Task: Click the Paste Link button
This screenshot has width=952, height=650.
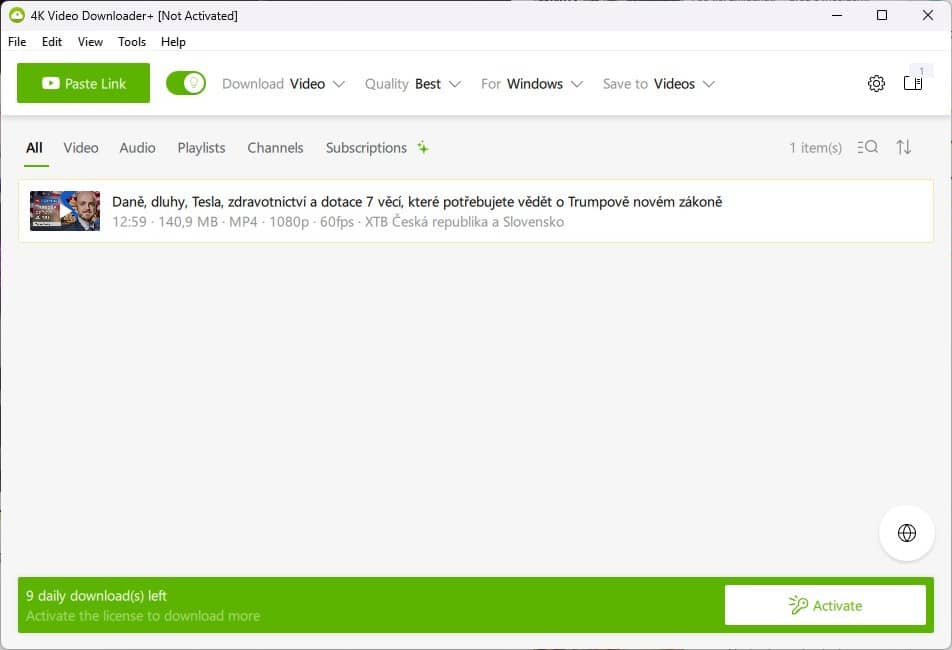Action: pyautogui.click(x=83, y=83)
